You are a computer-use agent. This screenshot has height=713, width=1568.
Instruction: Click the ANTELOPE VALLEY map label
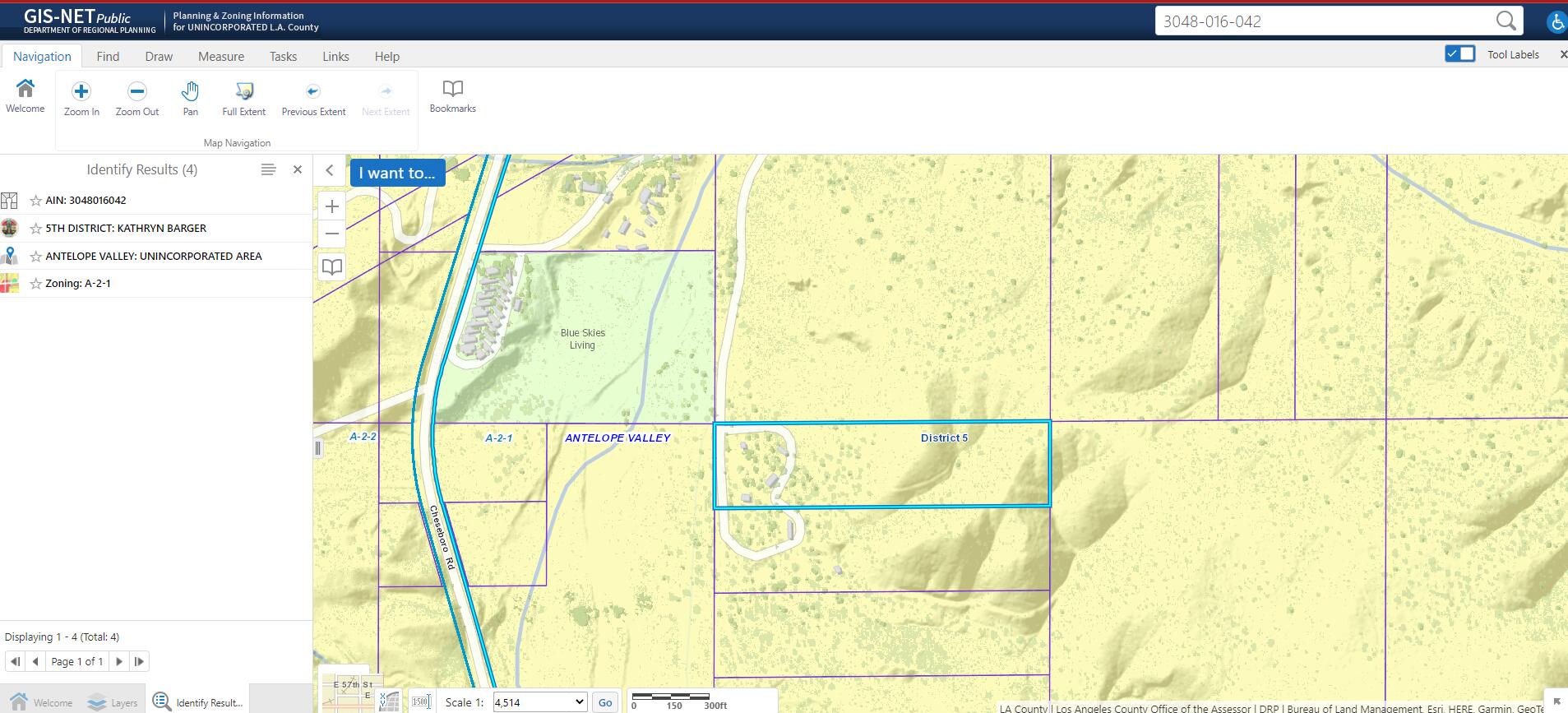(617, 438)
